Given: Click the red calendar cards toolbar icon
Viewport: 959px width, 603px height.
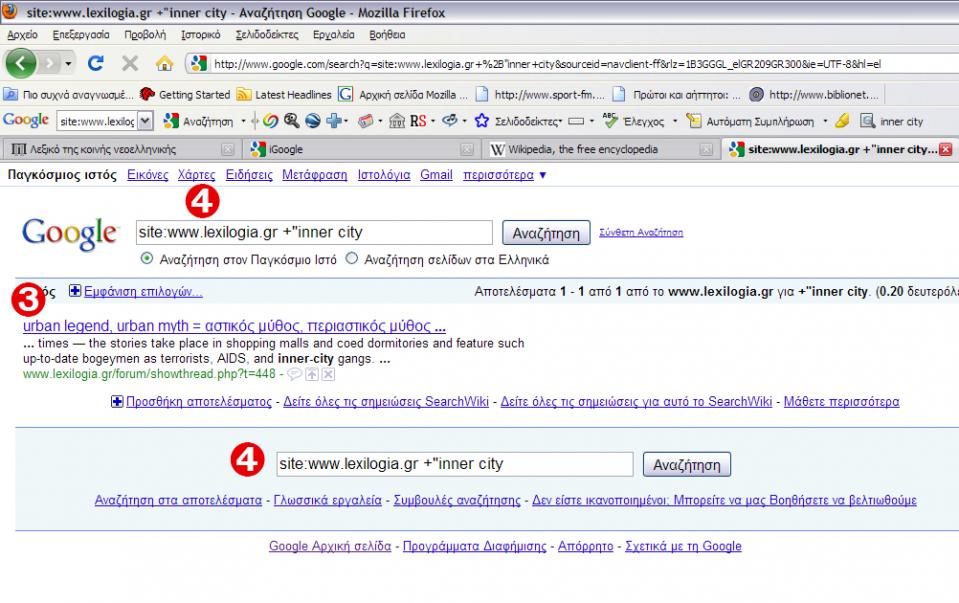Looking at the screenshot, I should pos(366,121).
